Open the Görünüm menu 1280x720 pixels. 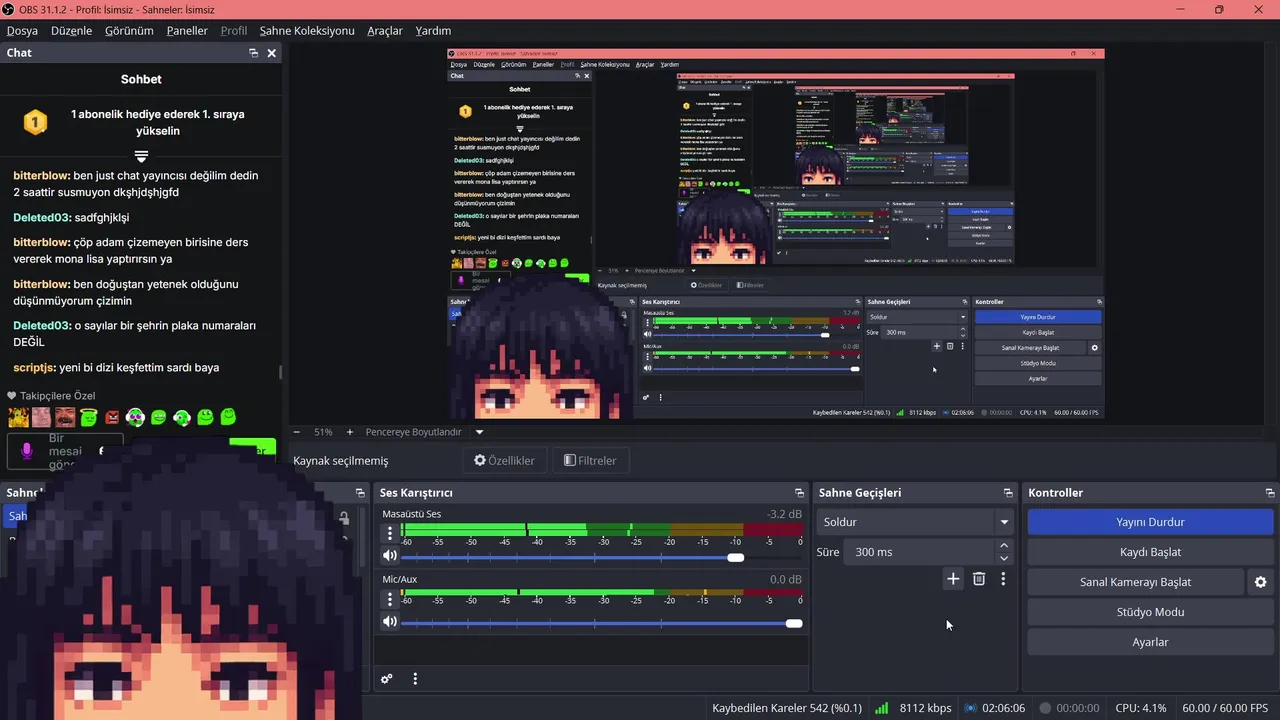click(129, 30)
